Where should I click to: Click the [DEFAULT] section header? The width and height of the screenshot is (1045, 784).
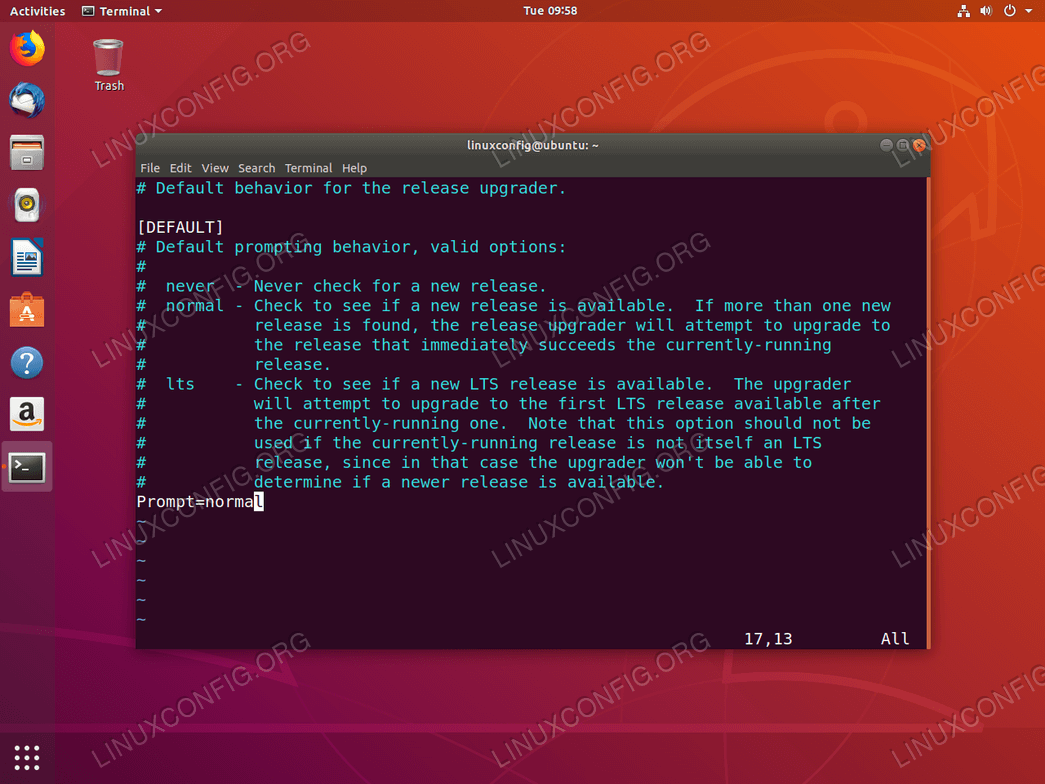(180, 227)
